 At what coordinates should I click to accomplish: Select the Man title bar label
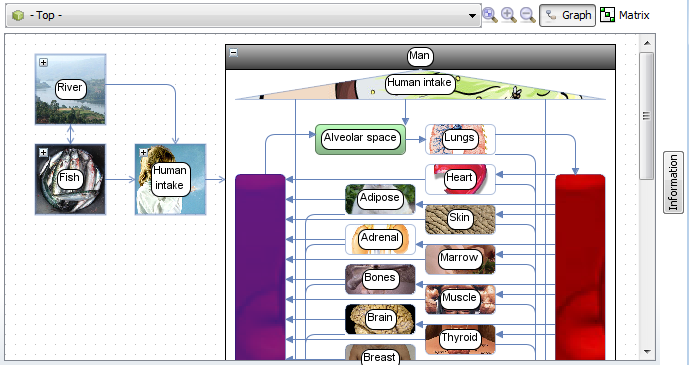pos(420,56)
